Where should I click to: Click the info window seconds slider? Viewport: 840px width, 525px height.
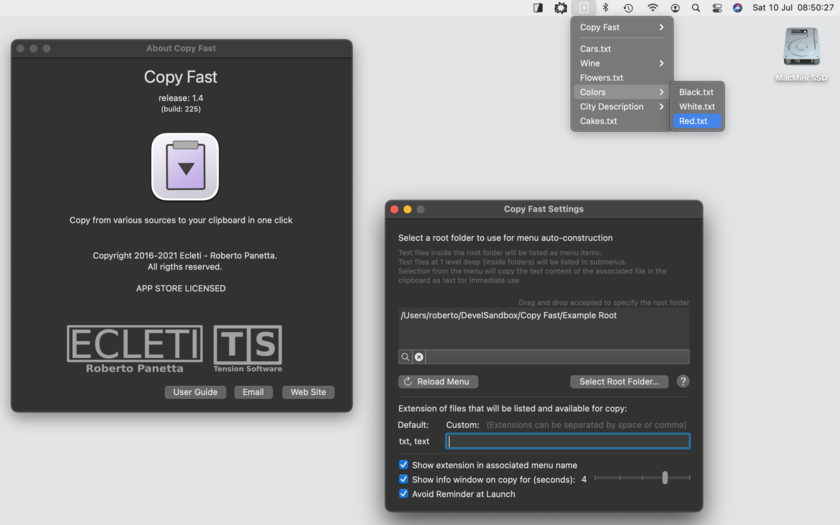pyautogui.click(x=665, y=478)
